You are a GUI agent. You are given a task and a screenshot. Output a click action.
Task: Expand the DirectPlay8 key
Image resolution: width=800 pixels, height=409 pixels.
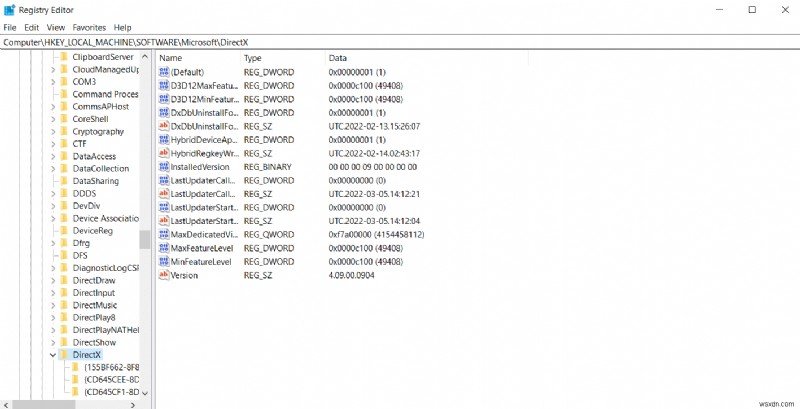(x=53, y=318)
